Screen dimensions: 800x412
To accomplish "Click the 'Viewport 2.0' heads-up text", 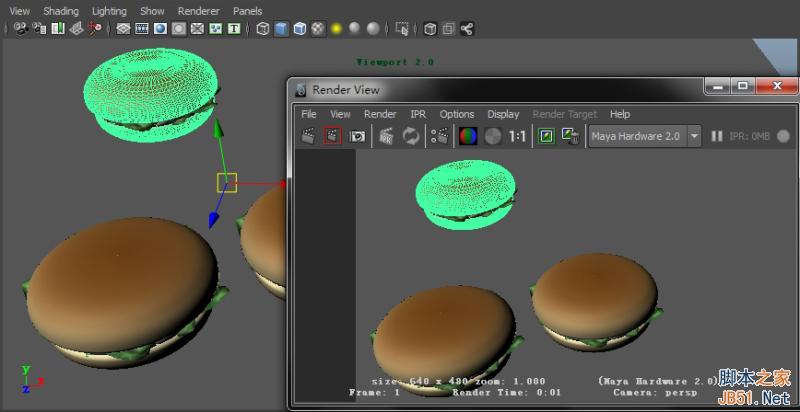I will [x=395, y=62].
